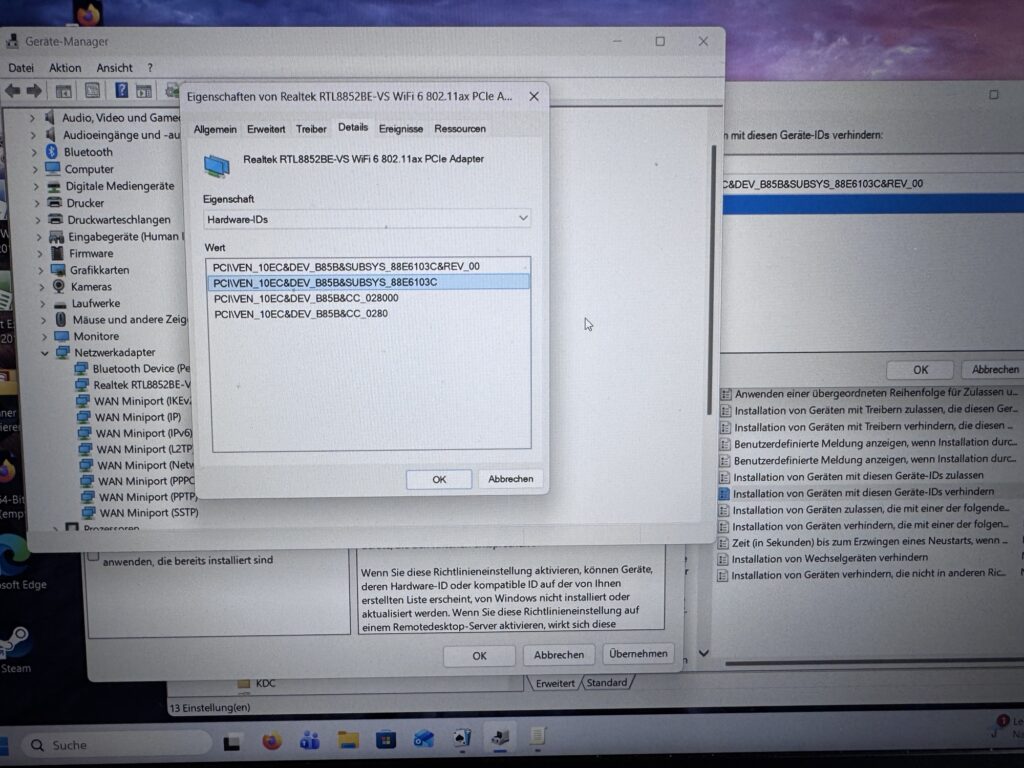Viewport: 1024px width, 768px height.
Task: Select the Bluetooth category icon
Action: pos(51,152)
